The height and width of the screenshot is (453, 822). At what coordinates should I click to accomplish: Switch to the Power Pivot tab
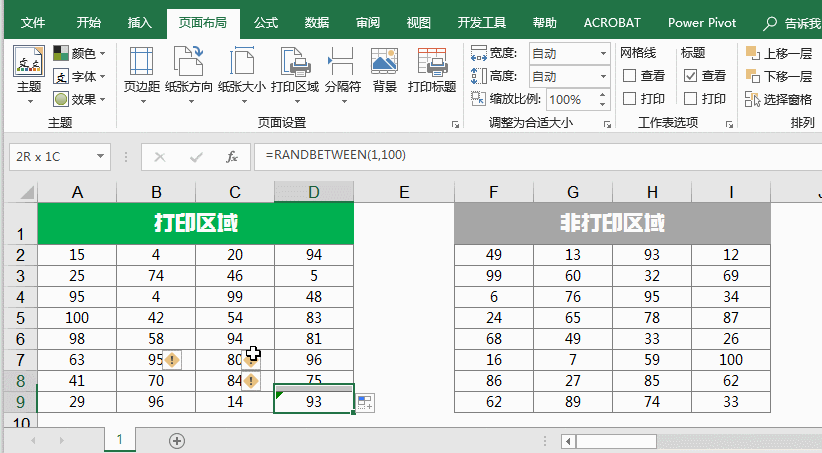pos(702,23)
